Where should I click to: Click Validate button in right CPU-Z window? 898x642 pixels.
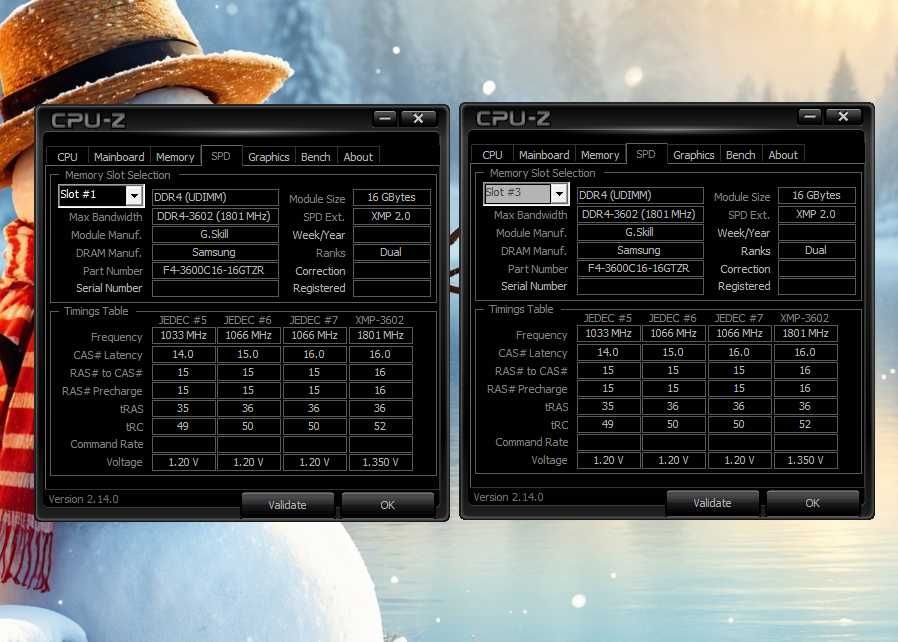[712, 502]
